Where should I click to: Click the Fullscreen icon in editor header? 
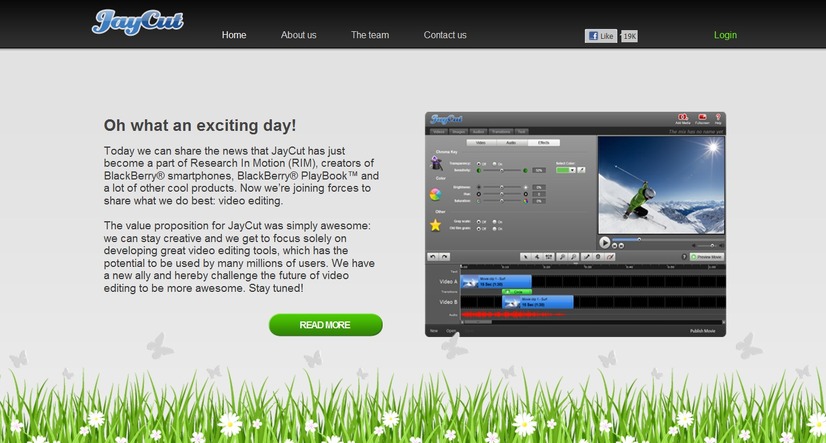click(x=702, y=117)
